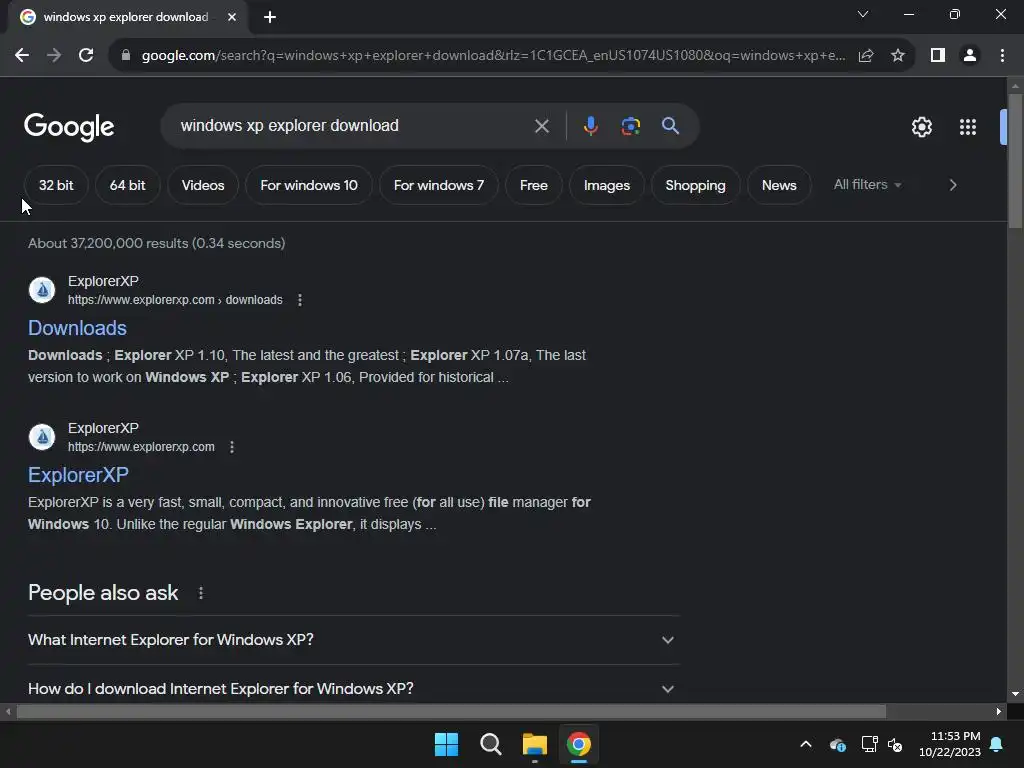Screen dimensions: 1024x768
Task: Search by image with Google Lens
Action: (x=630, y=126)
